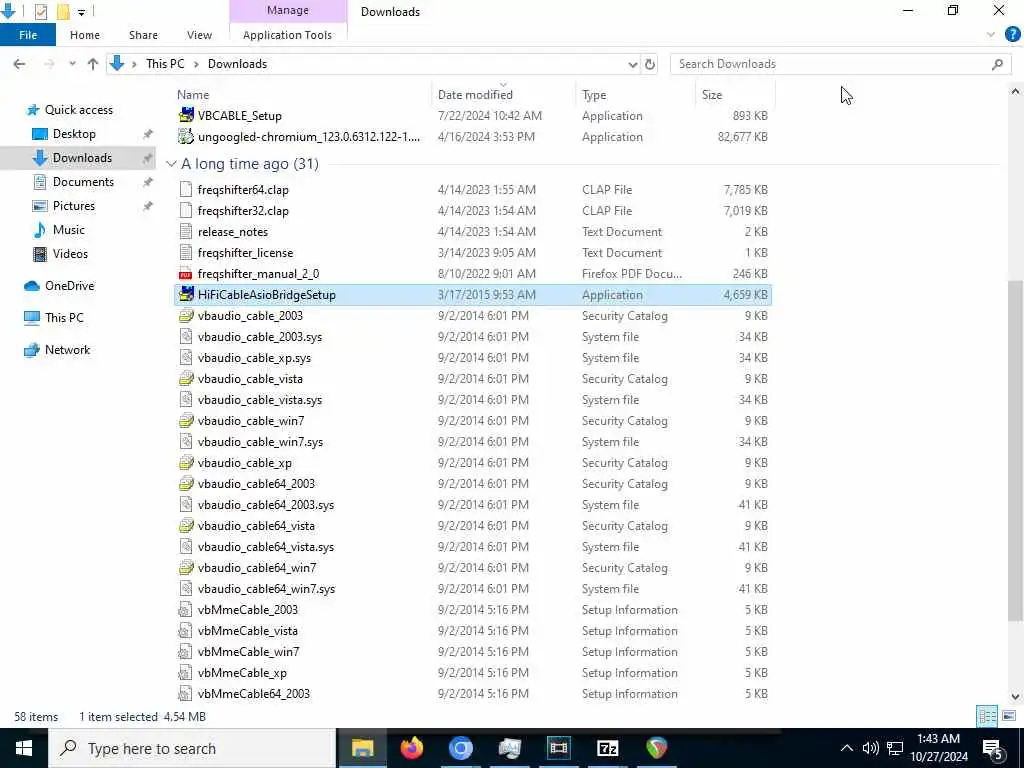Viewport: 1024px width, 768px height.
Task: Expand the ribbon chevron
Action: coord(991,35)
